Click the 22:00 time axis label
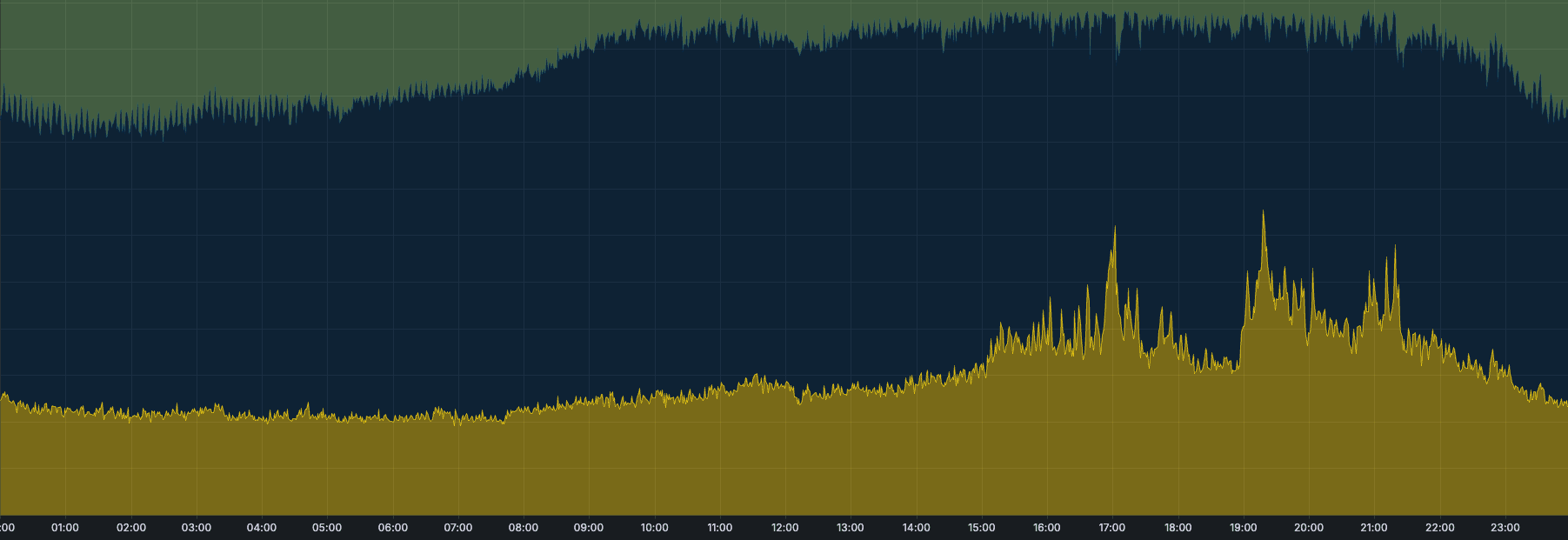This screenshot has width=1568, height=540. click(1439, 528)
